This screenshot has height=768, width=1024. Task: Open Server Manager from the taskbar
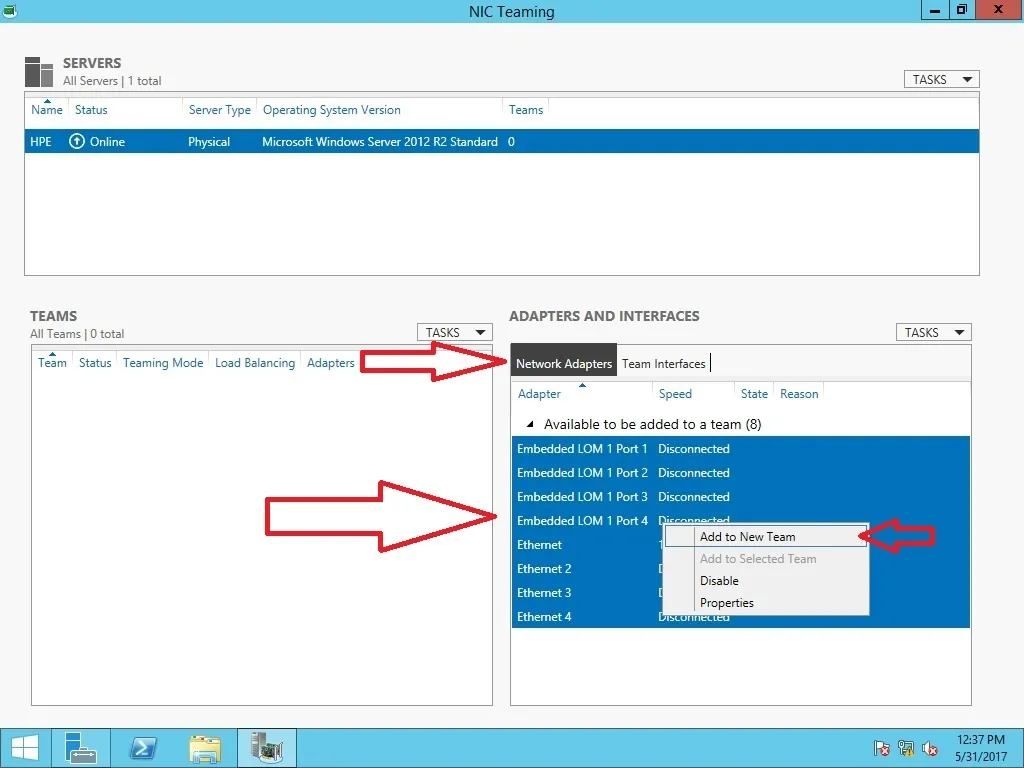pyautogui.click(x=81, y=748)
